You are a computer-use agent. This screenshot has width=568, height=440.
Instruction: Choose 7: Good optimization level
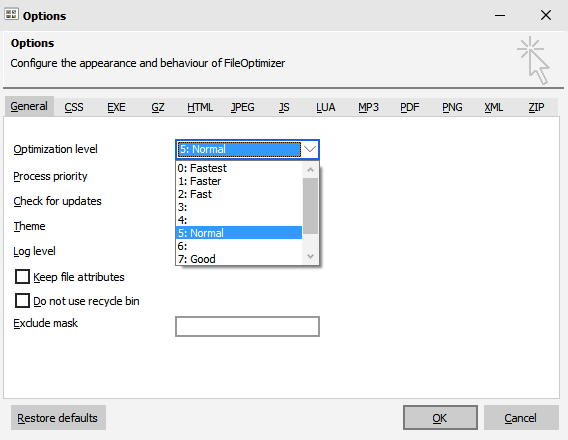click(239, 259)
